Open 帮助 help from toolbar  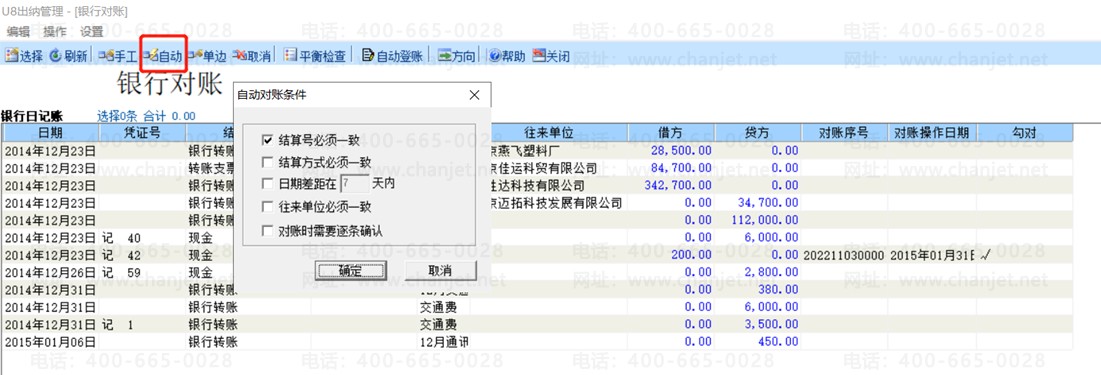click(507, 56)
